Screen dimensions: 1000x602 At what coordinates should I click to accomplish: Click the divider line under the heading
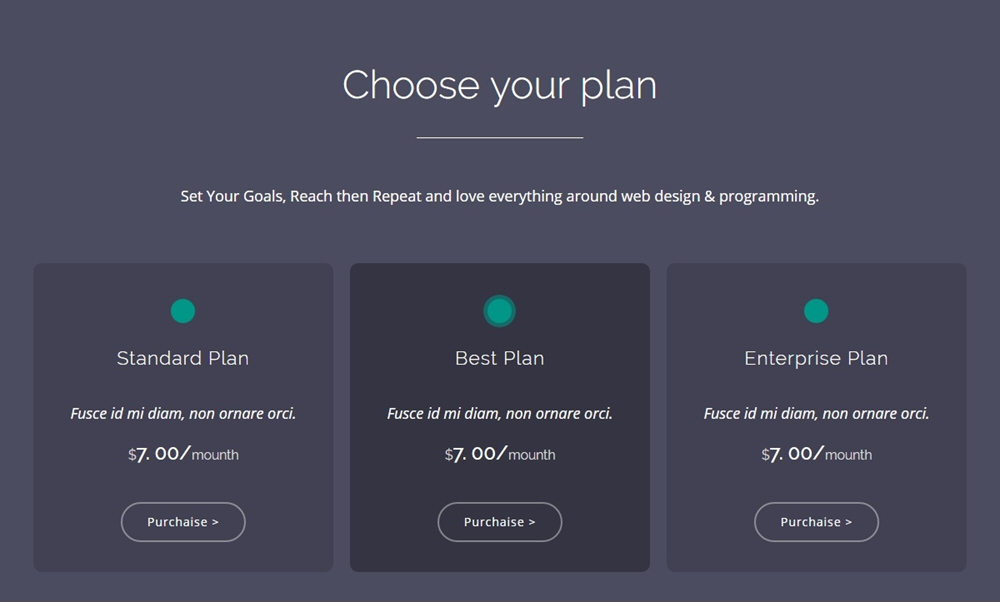(499, 137)
